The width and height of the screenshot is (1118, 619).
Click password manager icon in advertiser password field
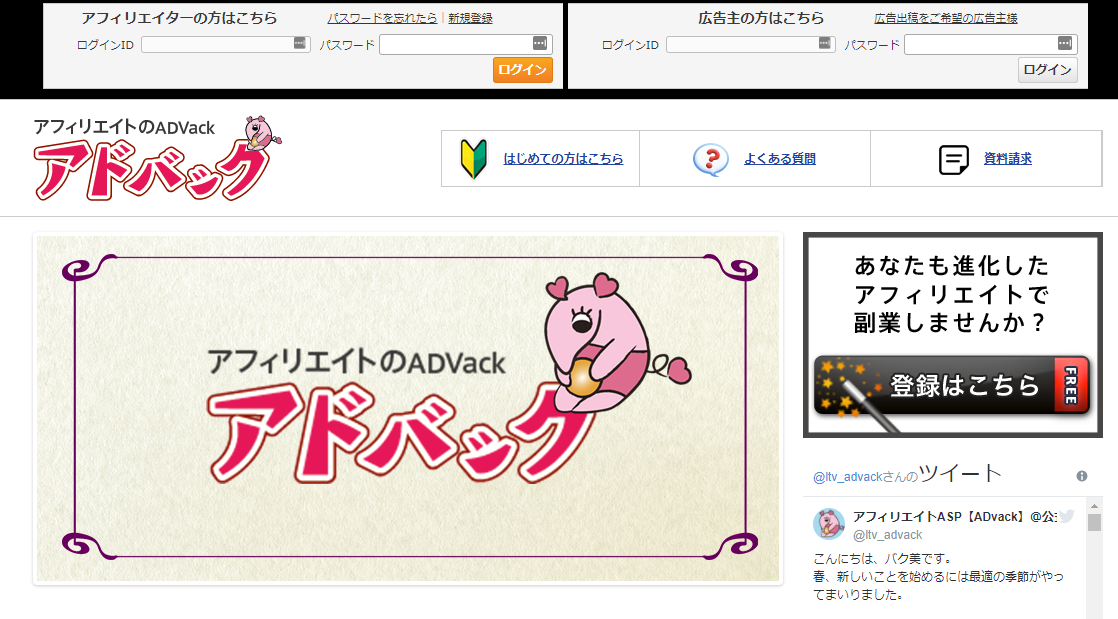1065,44
